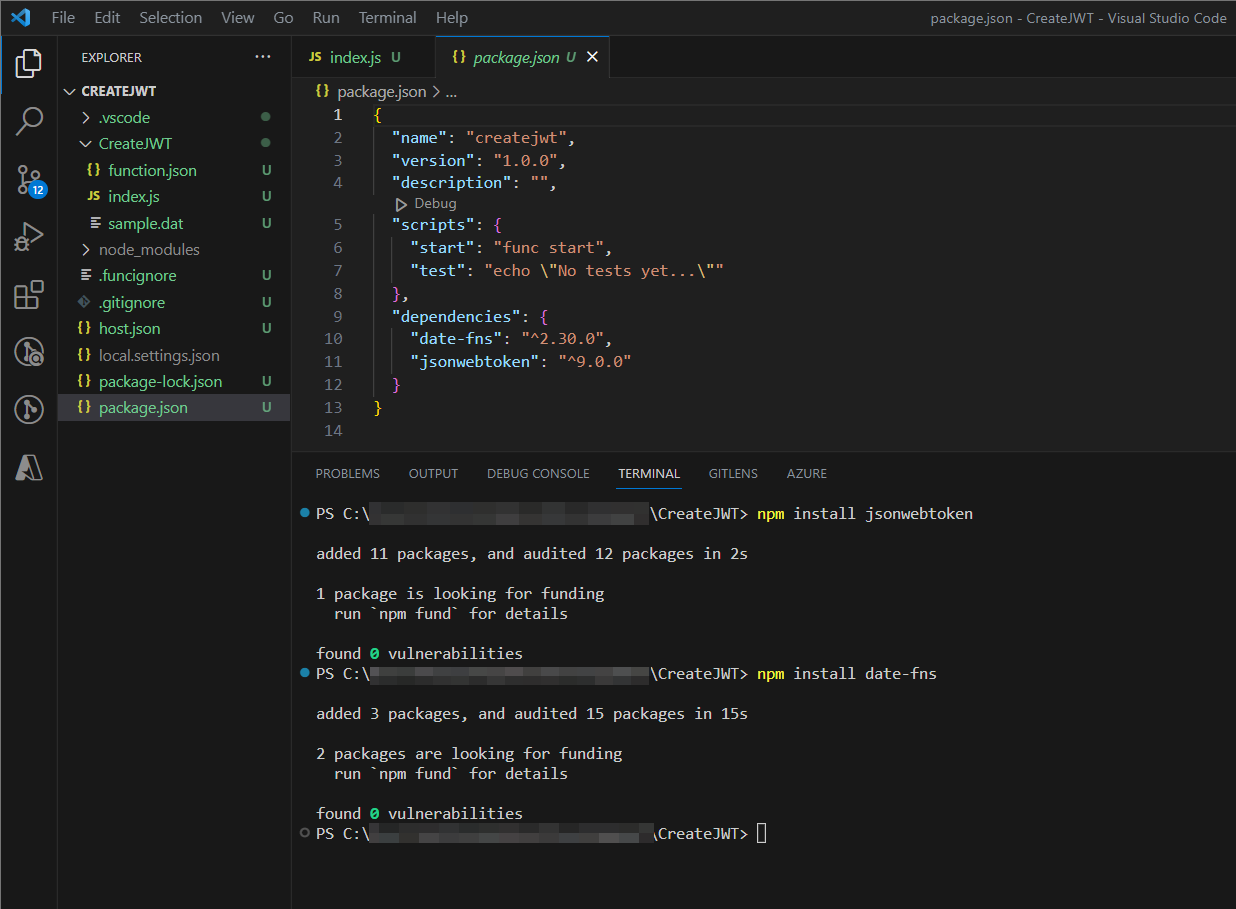1236x909 pixels.
Task: Open index.js in the explorer tree
Action: point(174,197)
